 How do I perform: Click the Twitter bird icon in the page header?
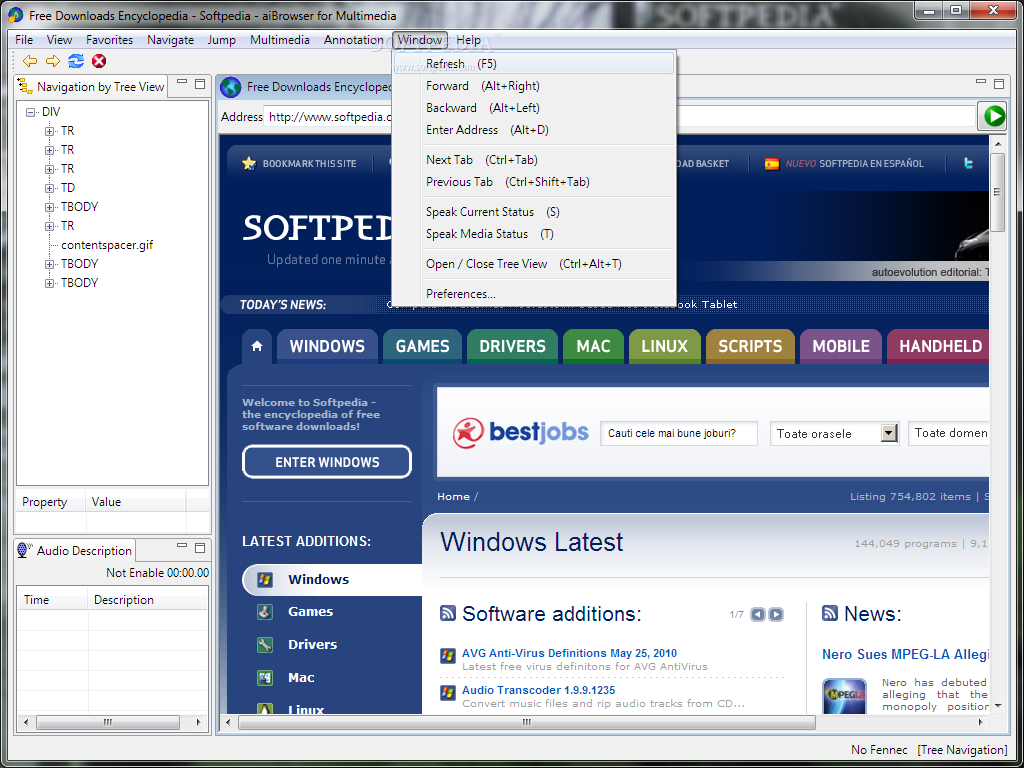(x=968, y=163)
